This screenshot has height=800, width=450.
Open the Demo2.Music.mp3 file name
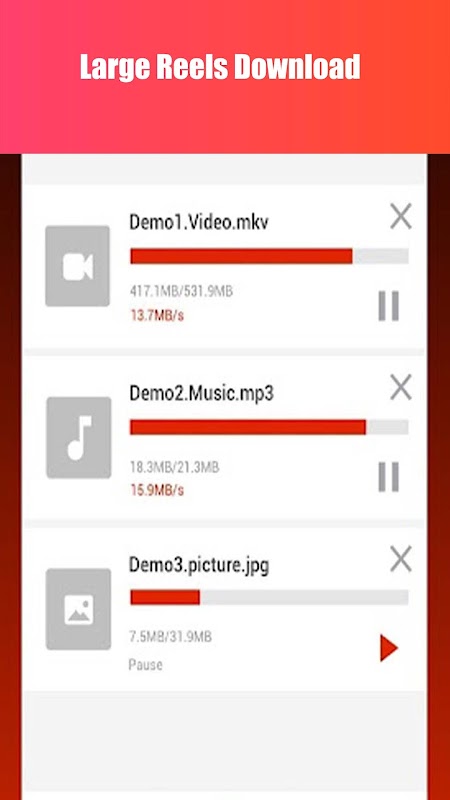[x=202, y=394]
